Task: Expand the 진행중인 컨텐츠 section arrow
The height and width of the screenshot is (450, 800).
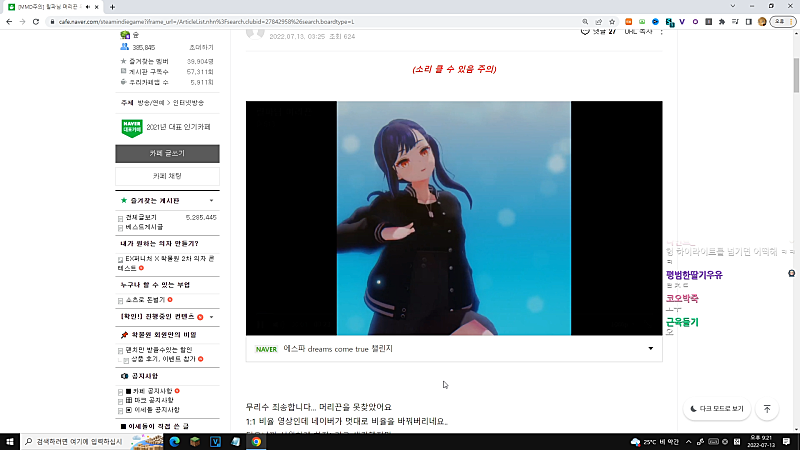Action: pos(211,317)
